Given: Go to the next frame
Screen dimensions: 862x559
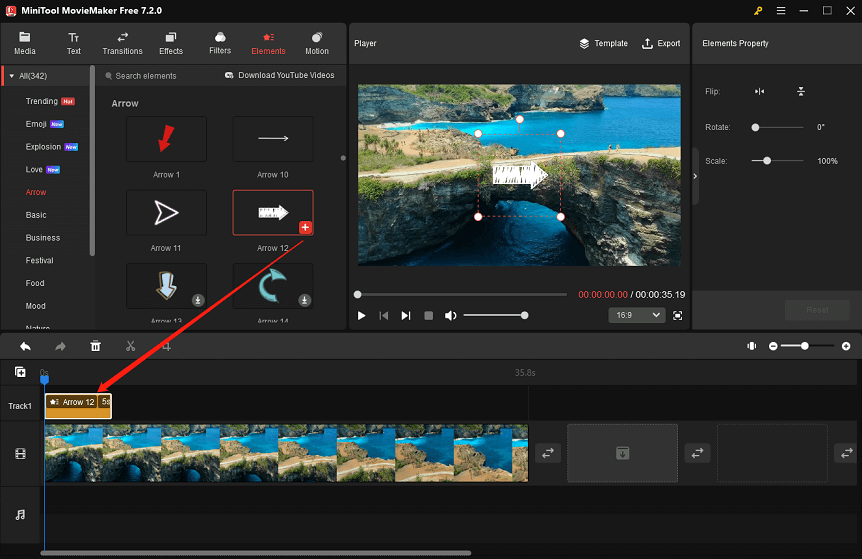Looking at the screenshot, I should point(406,316).
